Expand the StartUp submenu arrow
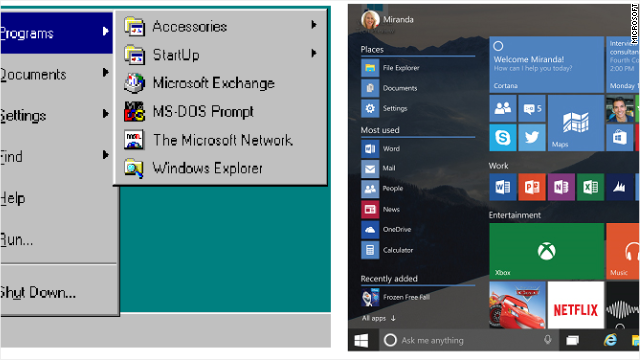Screen dimensions: 640x360 point(313,53)
